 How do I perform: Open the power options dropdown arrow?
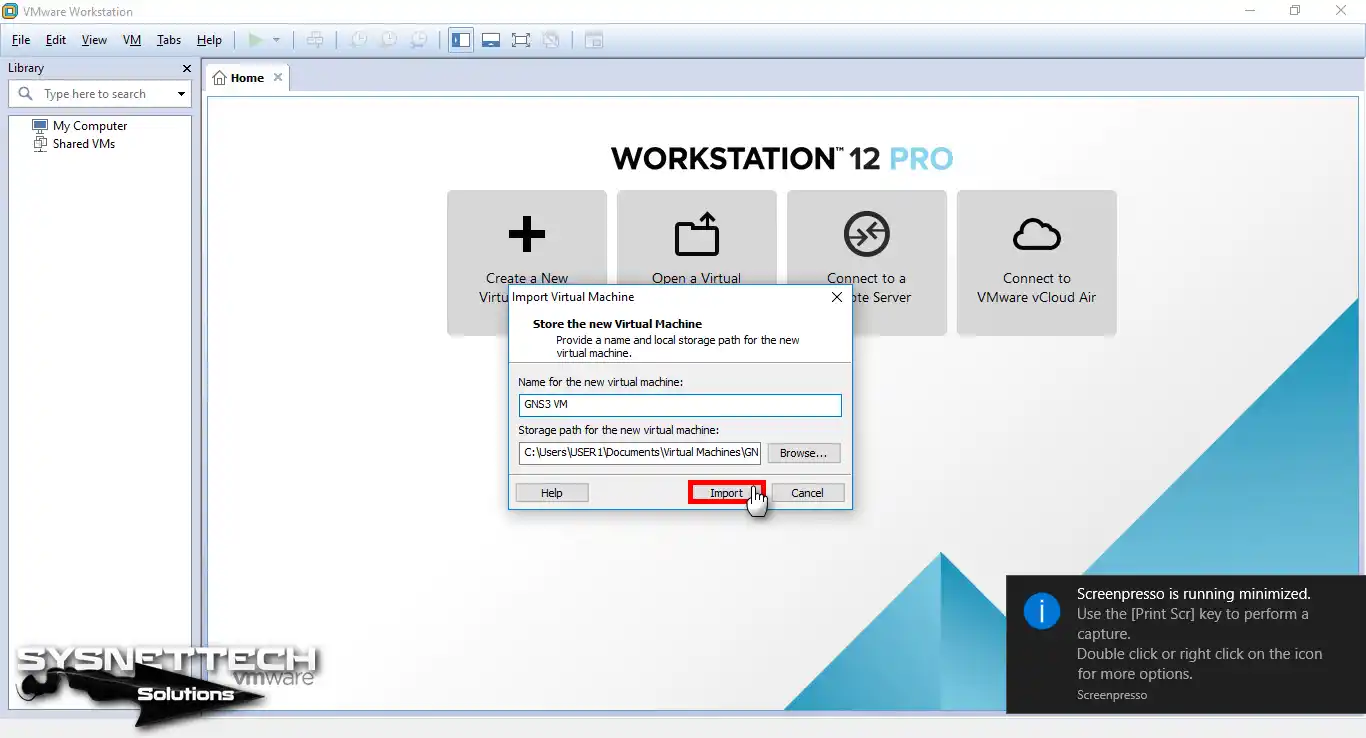pos(277,40)
